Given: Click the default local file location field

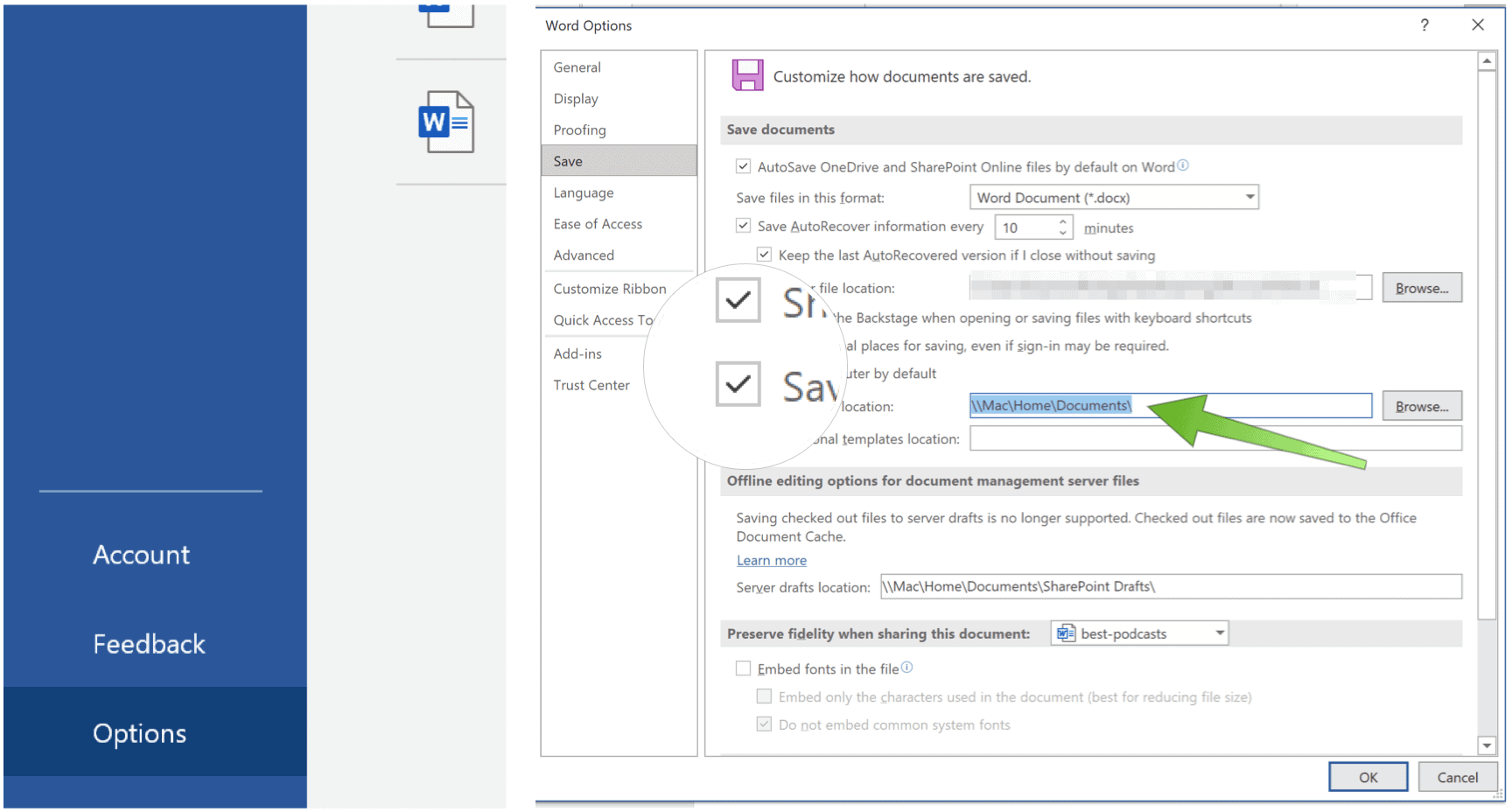Looking at the screenshot, I should [1171, 405].
